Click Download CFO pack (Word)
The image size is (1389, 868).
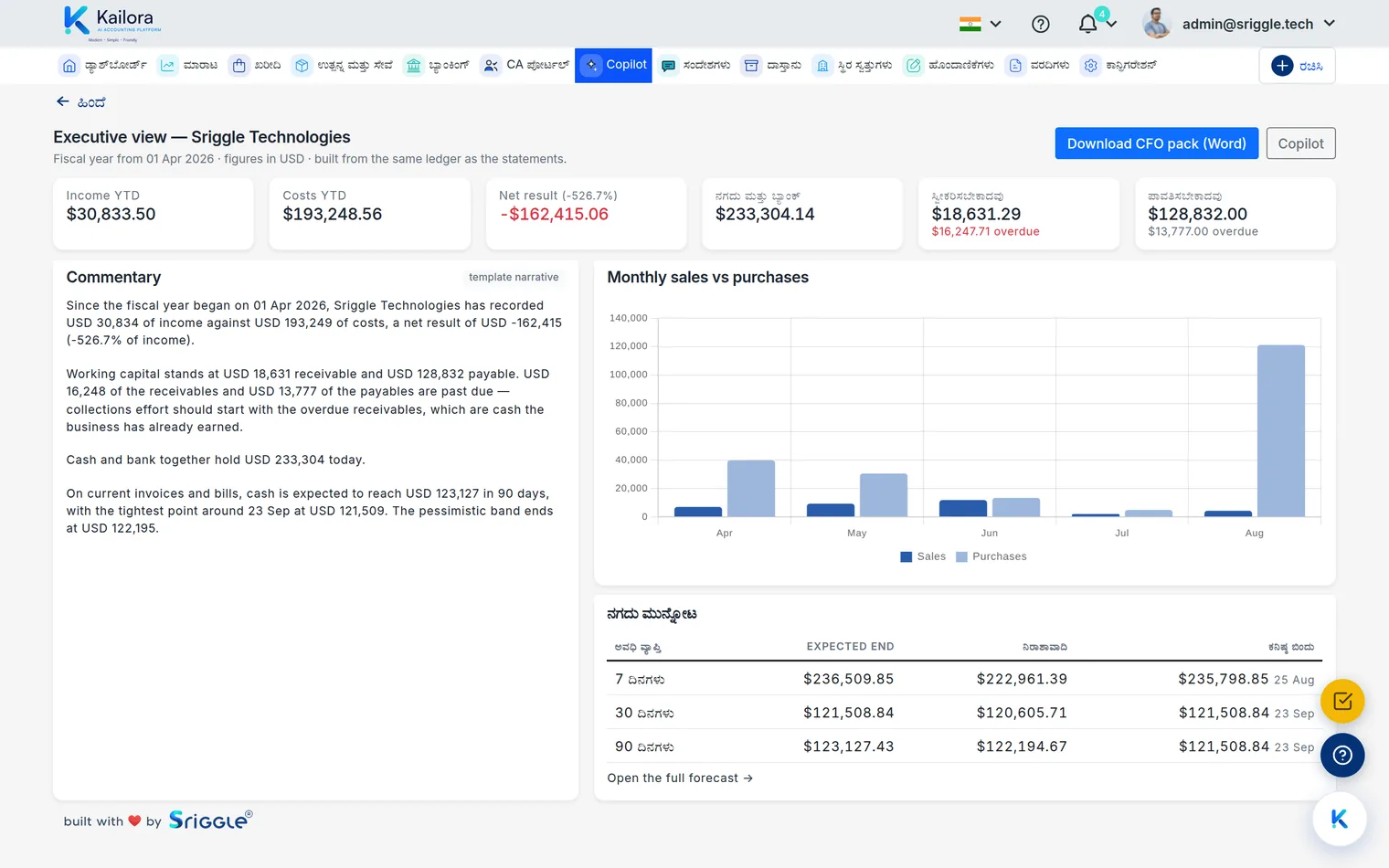1157,143
